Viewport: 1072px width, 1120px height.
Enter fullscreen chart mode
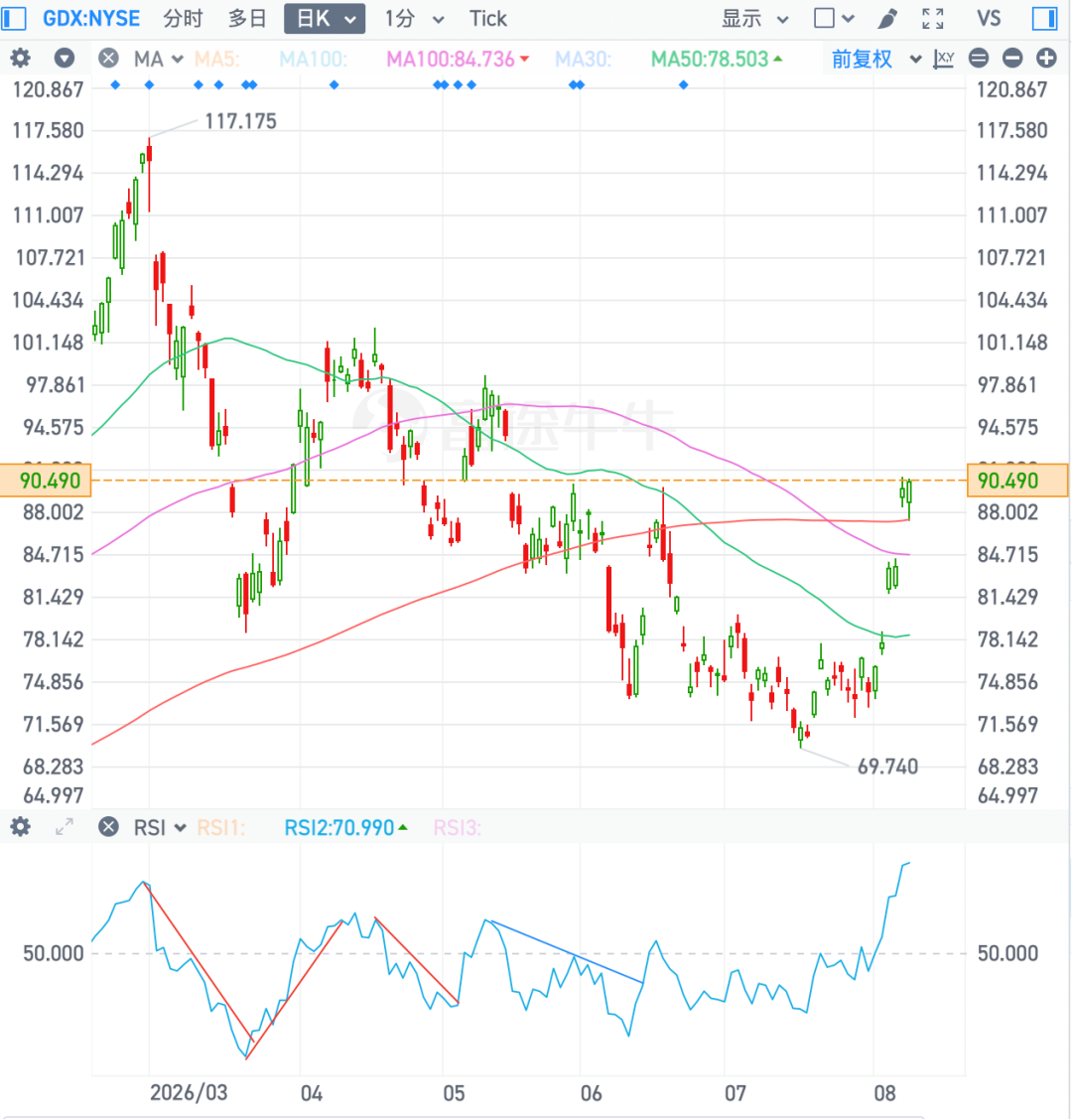(933, 19)
